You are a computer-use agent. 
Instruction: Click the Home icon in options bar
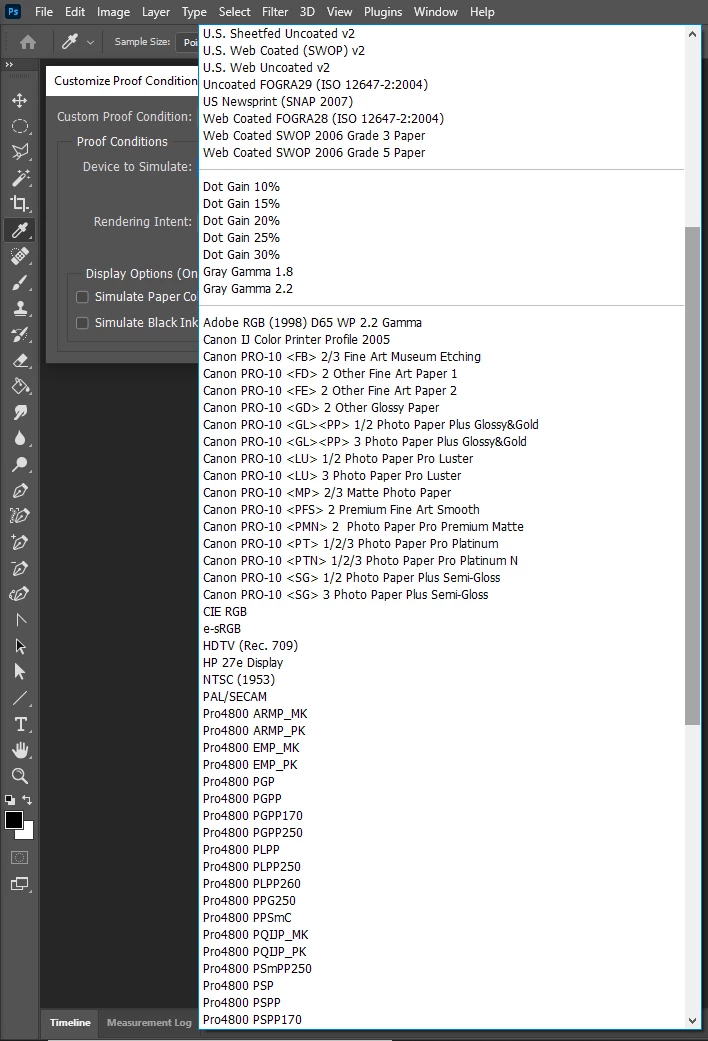click(28, 42)
